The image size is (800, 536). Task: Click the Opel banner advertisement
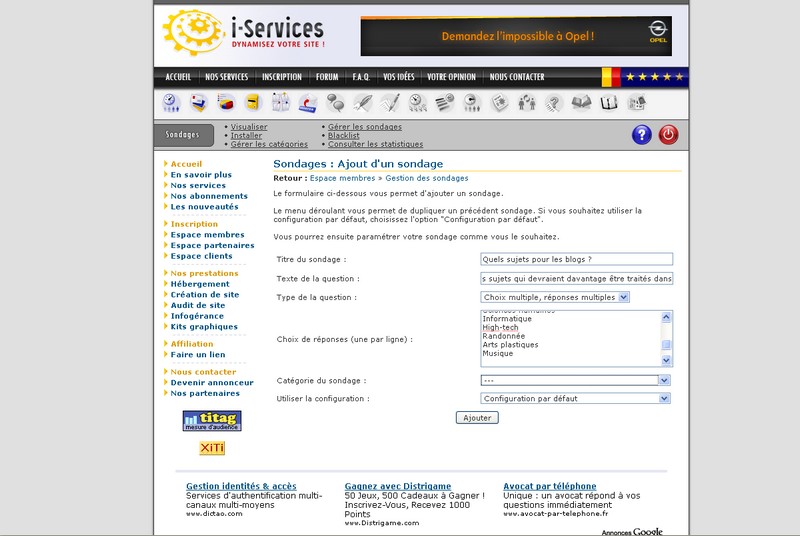pyautogui.click(x=516, y=36)
